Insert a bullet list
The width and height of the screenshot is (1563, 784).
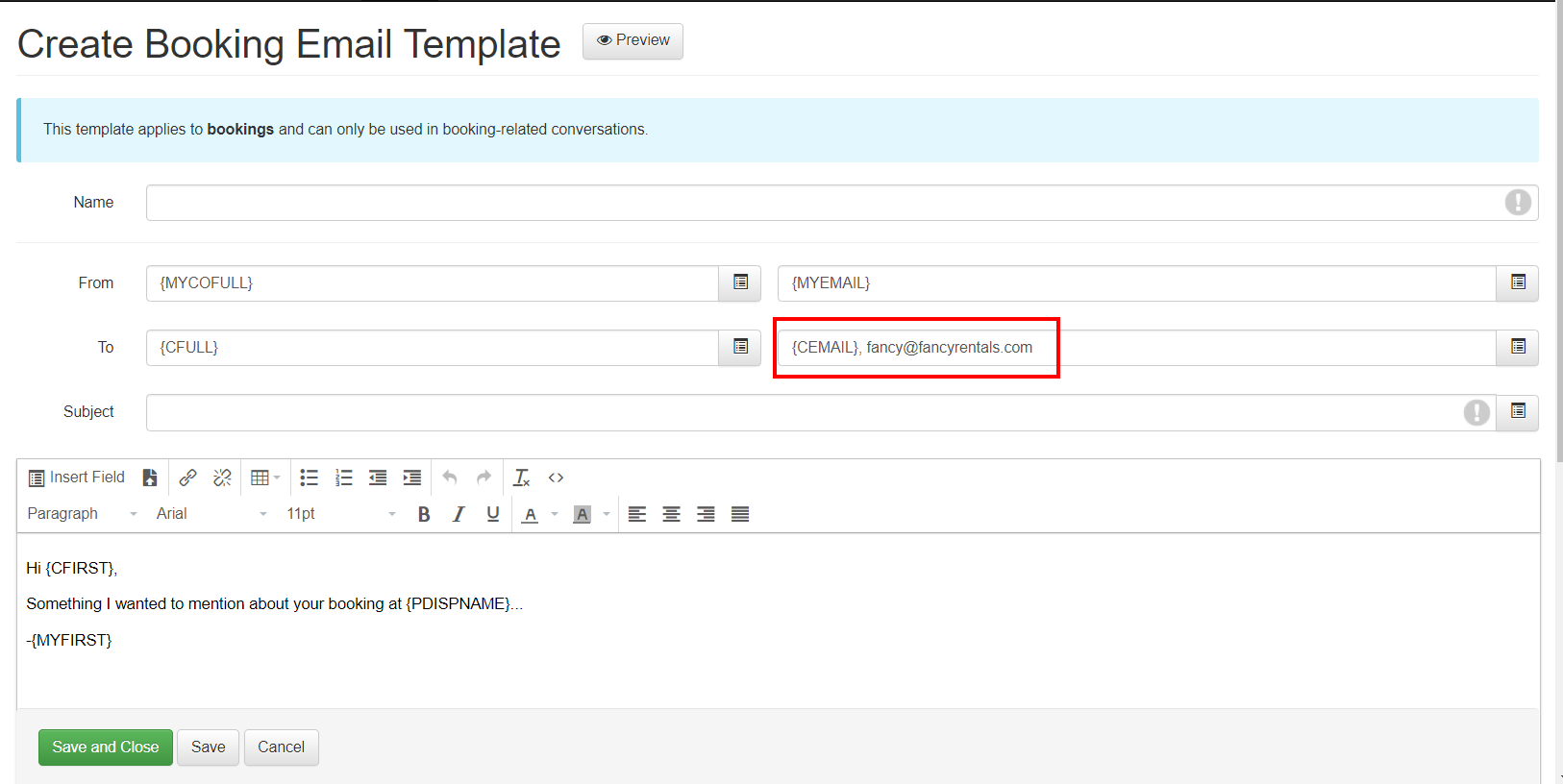click(309, 478)
